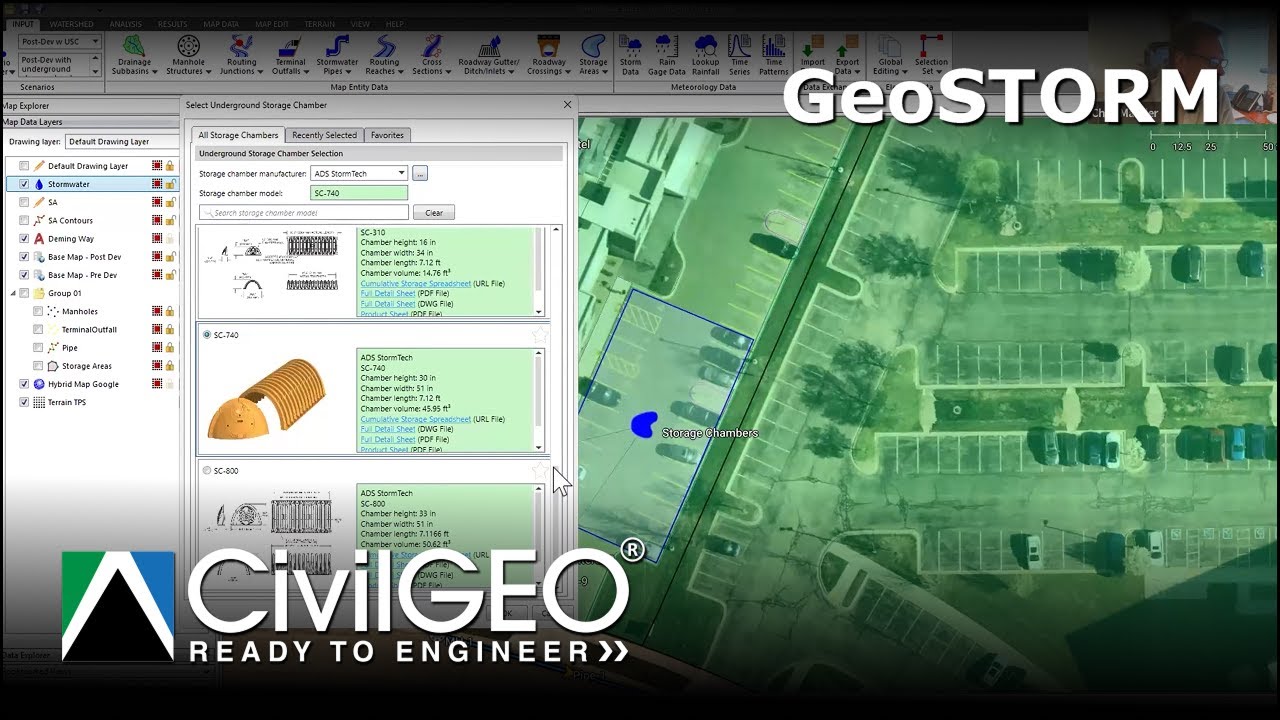Open the storage chamber manufacturer dropdown
This screenshot has width=1280, height=720.
(x=358, y=173)
